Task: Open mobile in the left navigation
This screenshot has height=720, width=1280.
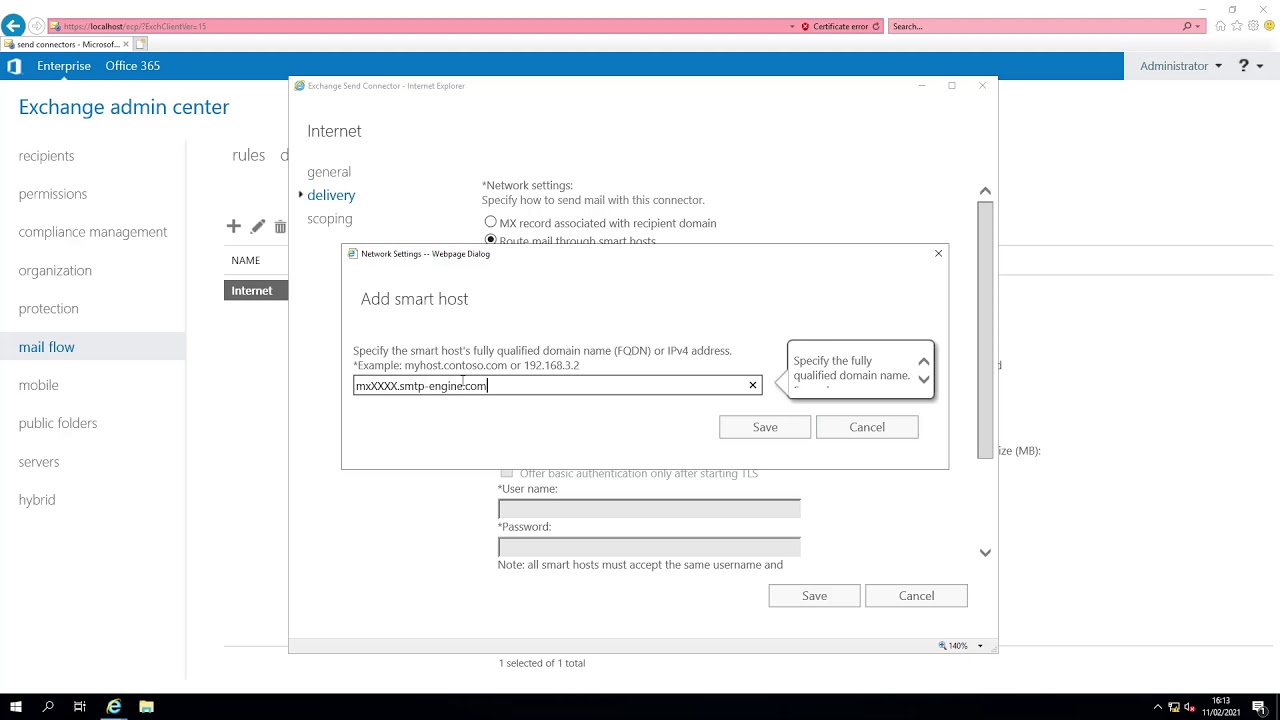Action: [38, 385]
